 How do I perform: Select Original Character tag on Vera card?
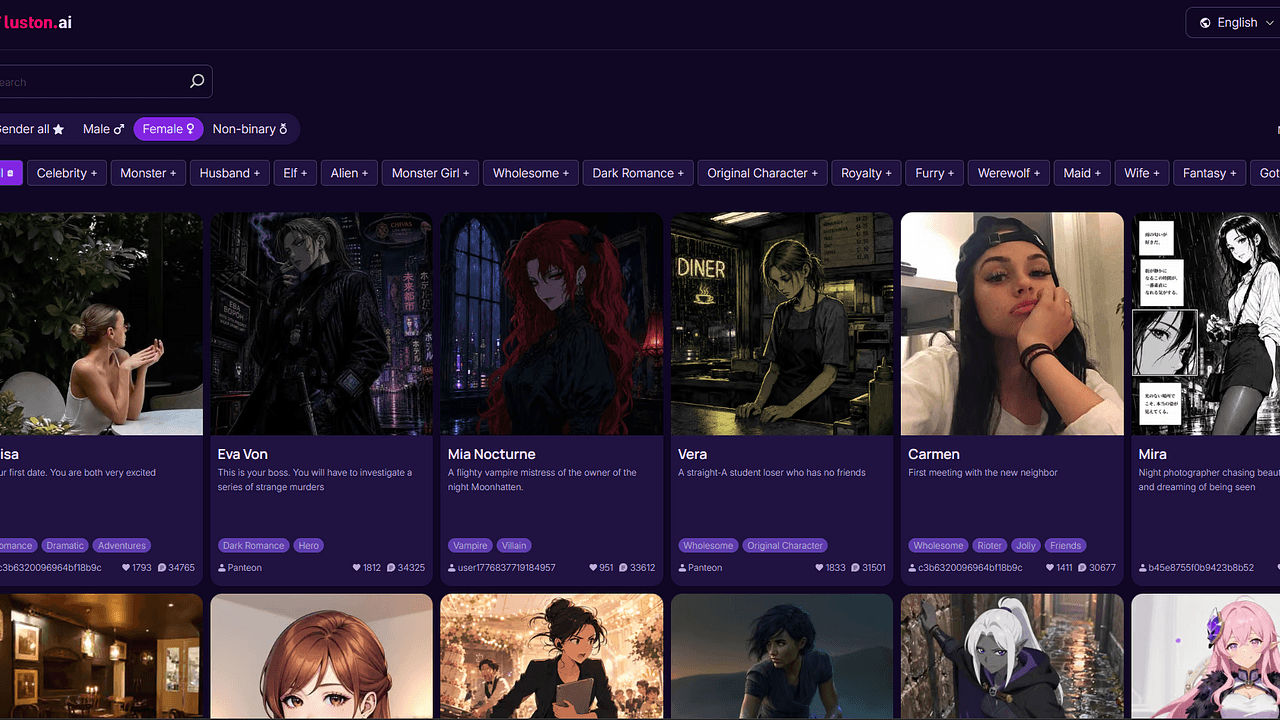pyautogui.click(x=785, y=545)
